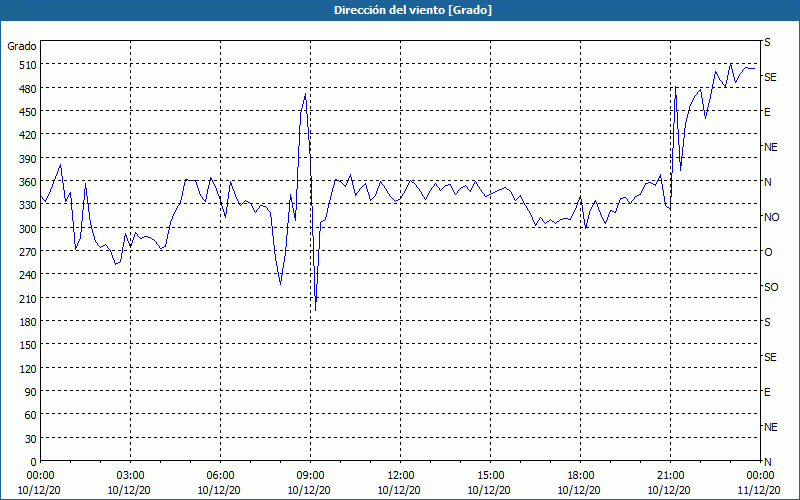Select the 'Grado' axis unit label
Viewport: 800px width, 500px height.
[x=21, y=46]
